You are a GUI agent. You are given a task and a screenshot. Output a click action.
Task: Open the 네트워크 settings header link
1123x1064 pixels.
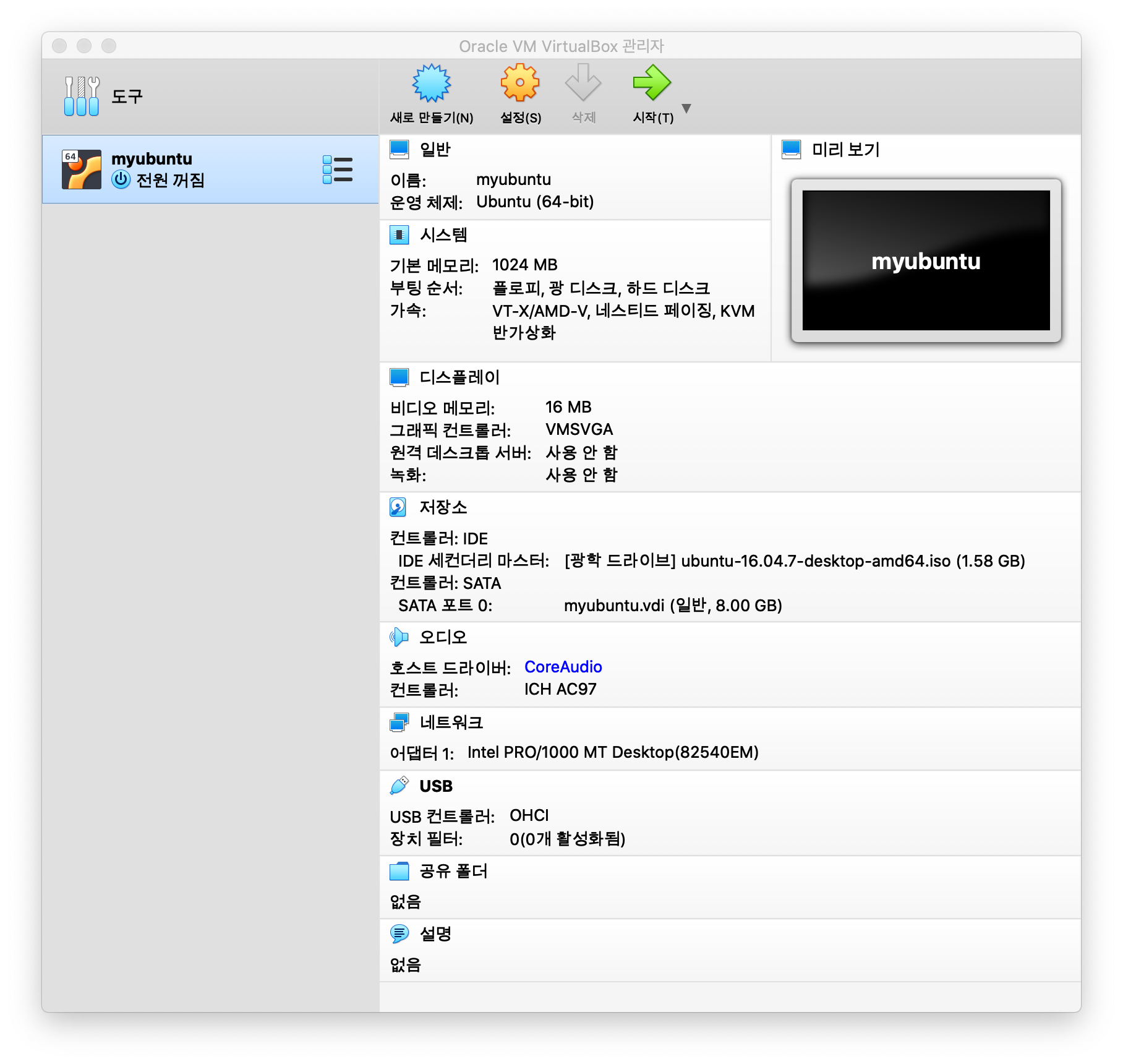click(x=451, y=722)
